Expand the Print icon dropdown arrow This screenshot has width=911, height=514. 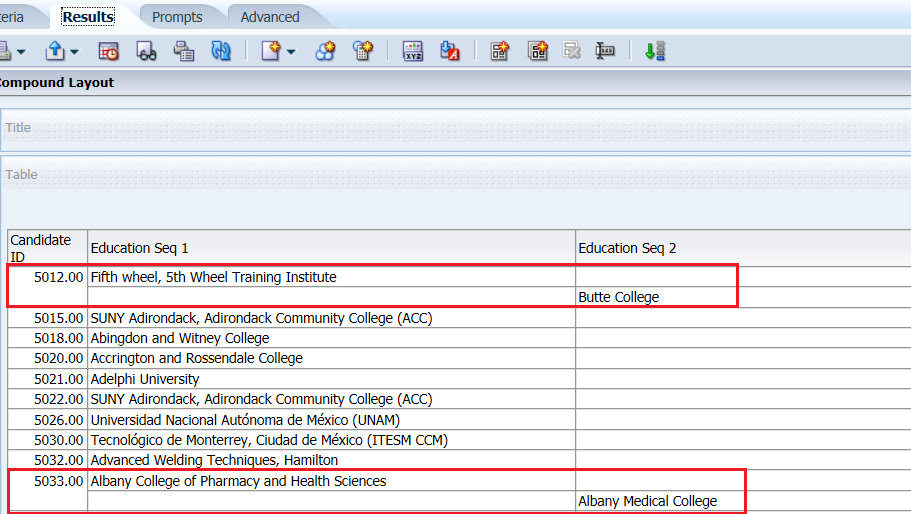21,52
